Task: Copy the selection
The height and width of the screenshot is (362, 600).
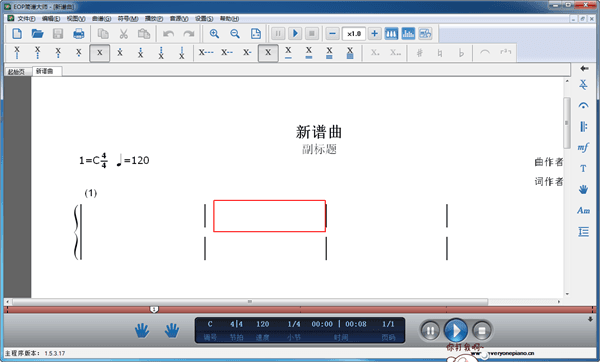Action: (103, 34)
